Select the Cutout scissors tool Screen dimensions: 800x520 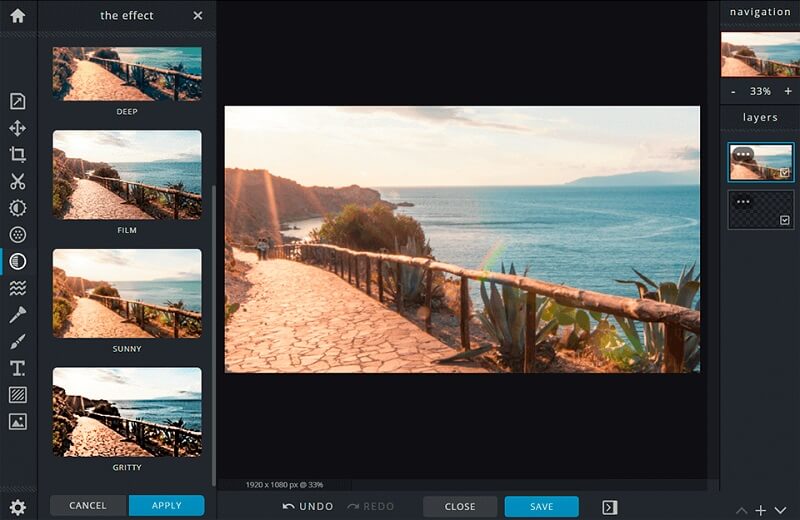click(x=17, y=182)
